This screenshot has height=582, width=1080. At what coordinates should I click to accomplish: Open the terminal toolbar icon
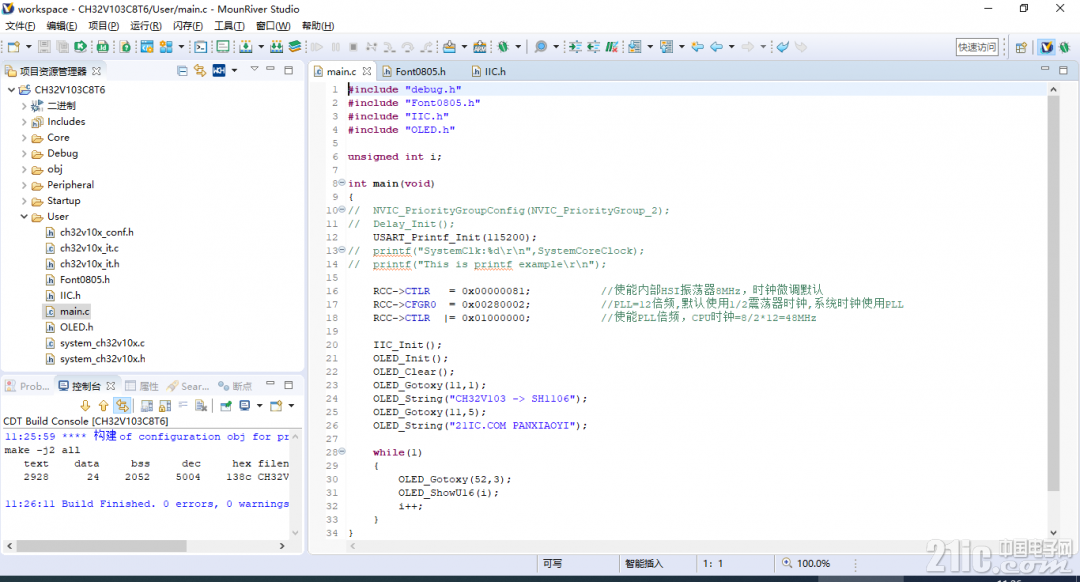click(200, 47)
